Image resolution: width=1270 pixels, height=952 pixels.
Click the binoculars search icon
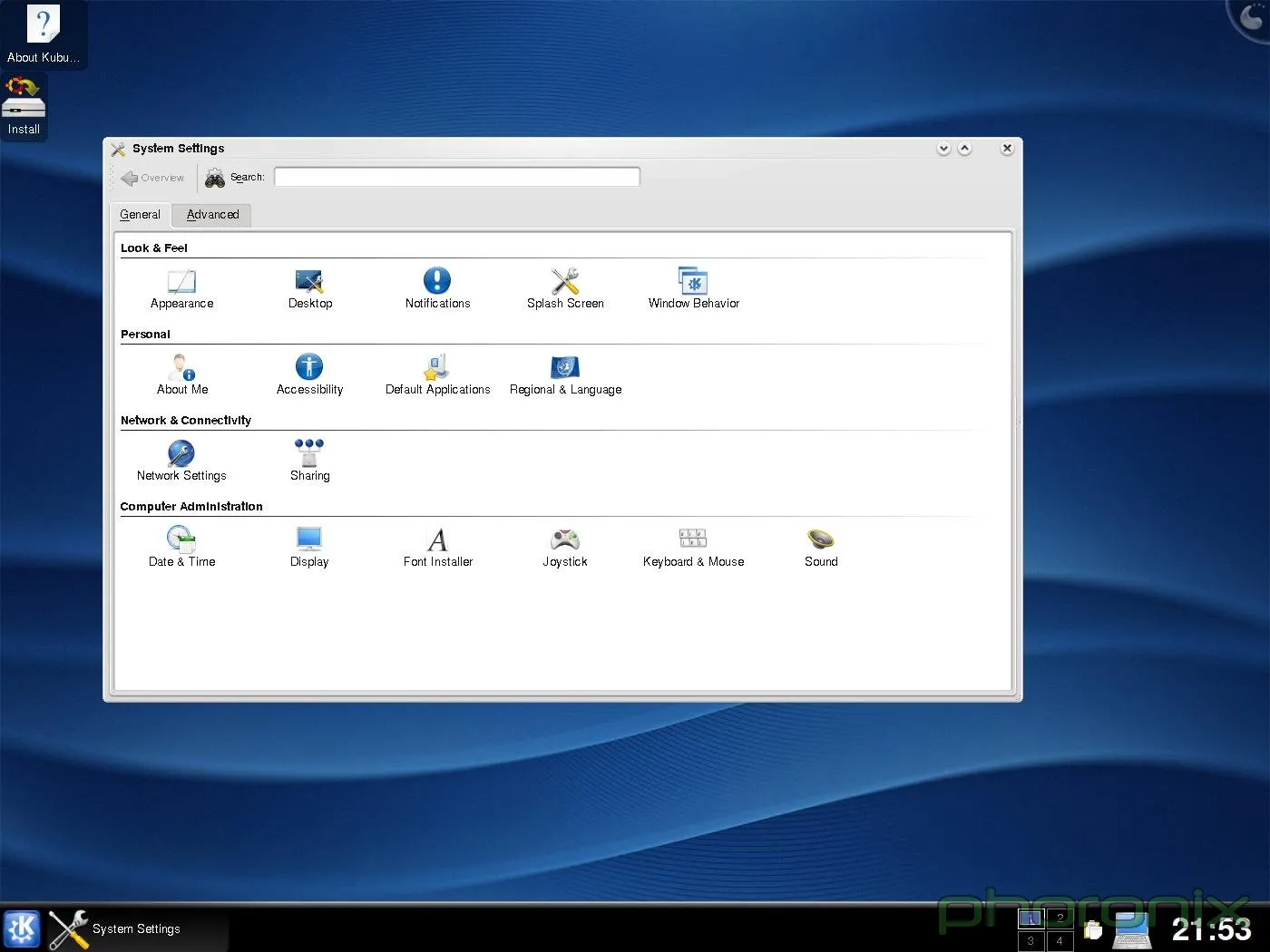coord(215,178)
